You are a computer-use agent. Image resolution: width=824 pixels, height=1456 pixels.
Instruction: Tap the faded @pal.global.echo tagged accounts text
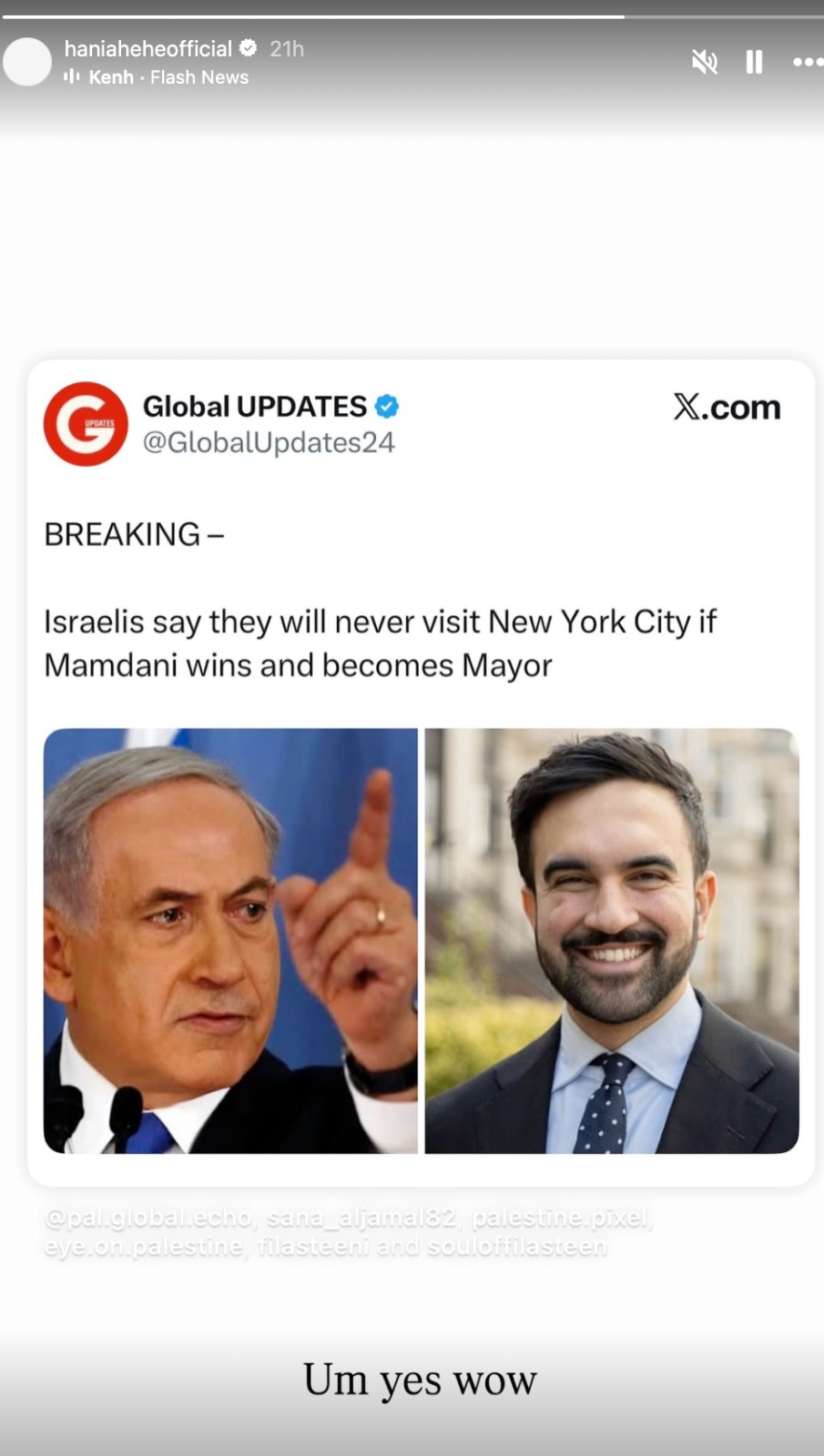pos(348,1232)
